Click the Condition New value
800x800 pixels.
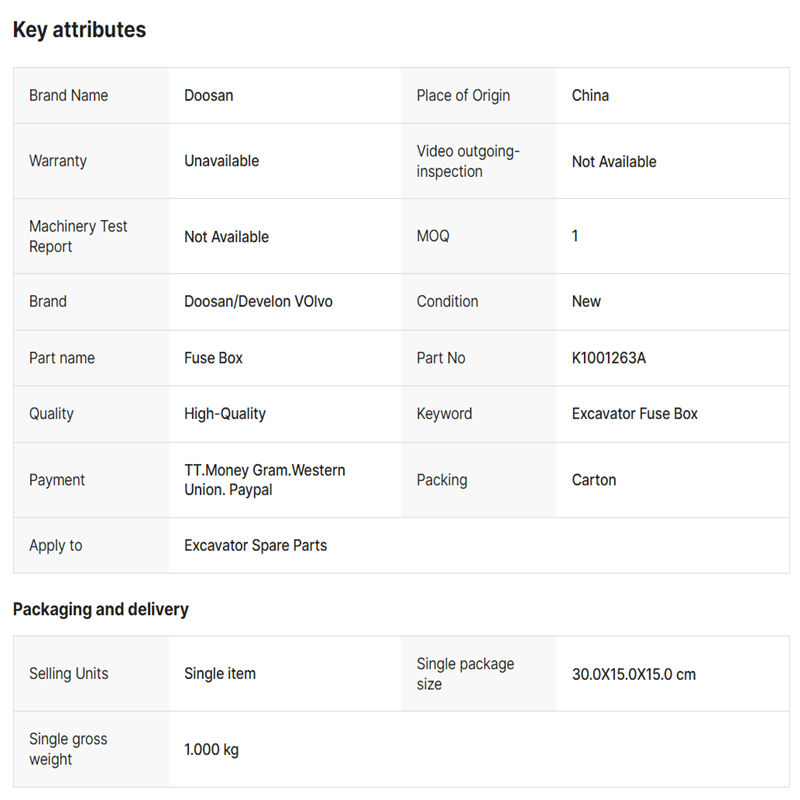pos(586,301)
